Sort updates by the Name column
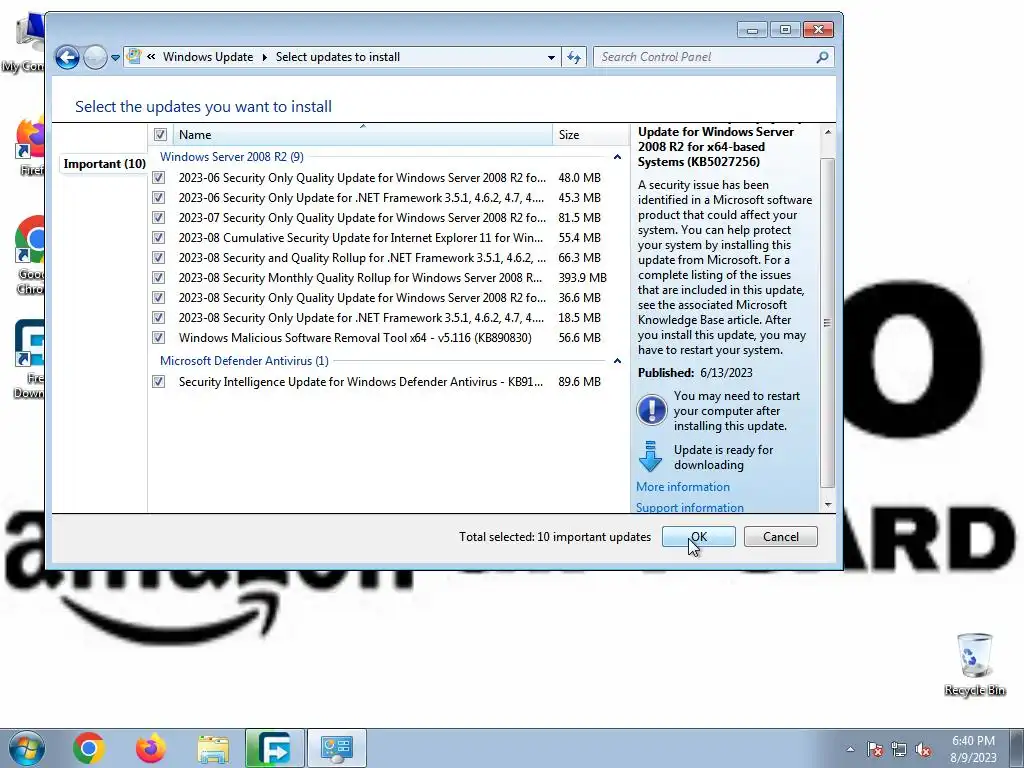 coord(362,135)
